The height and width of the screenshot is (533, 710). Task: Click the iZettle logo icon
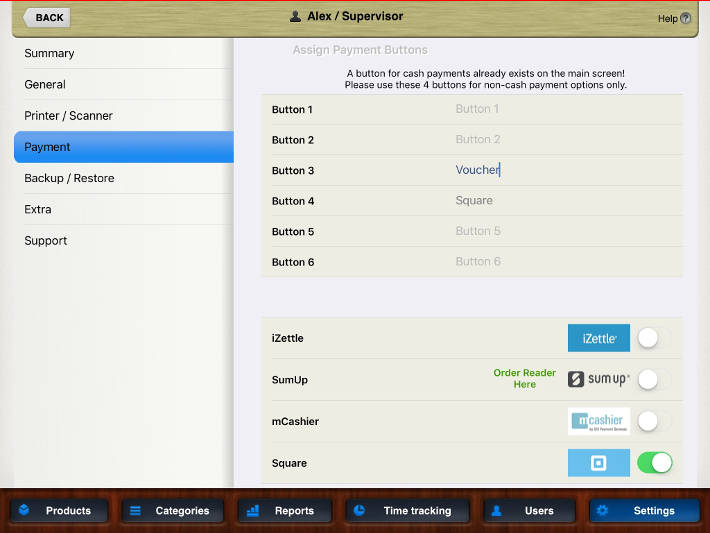(599, 338)
